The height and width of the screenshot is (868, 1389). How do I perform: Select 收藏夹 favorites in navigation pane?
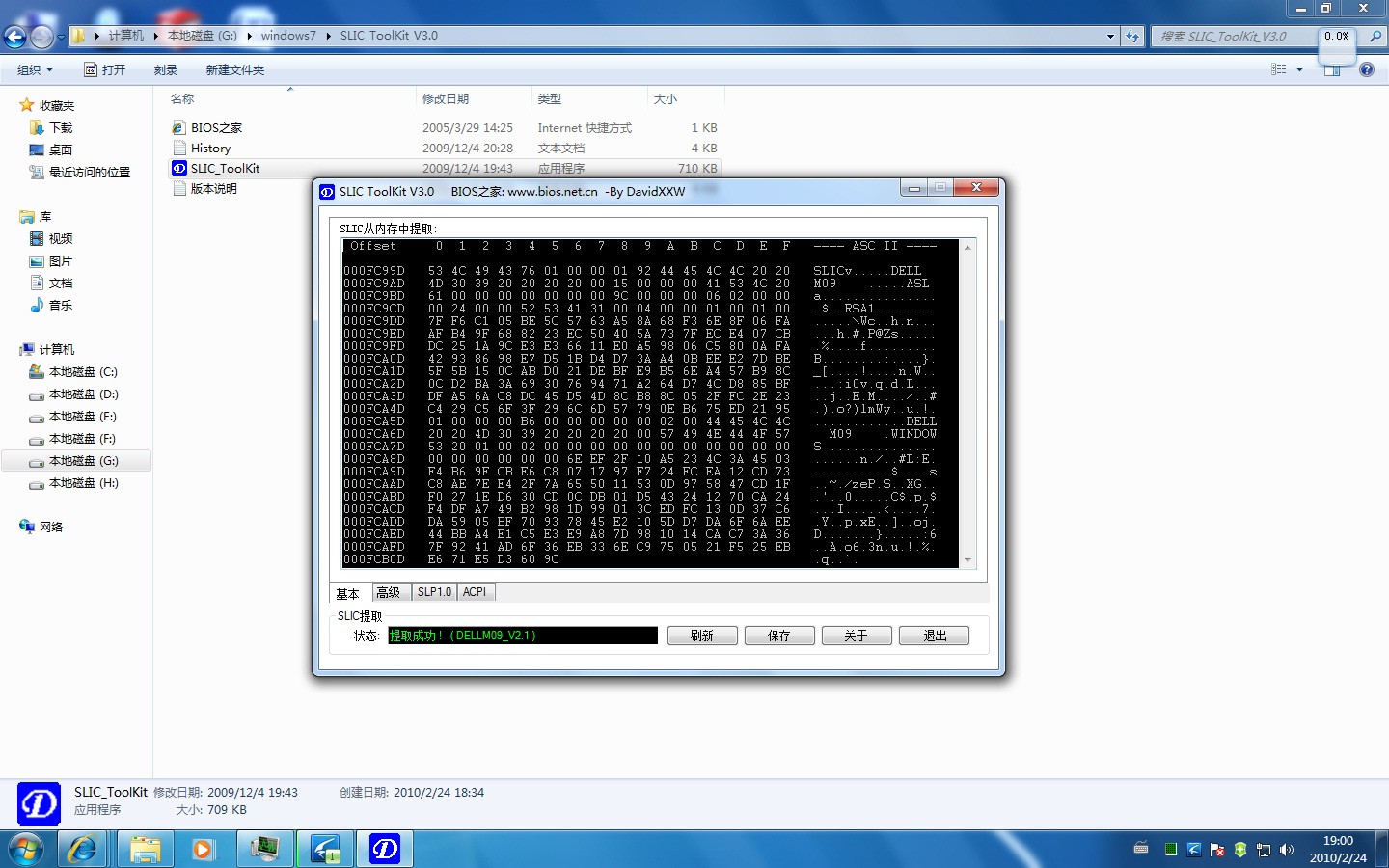[57, 105]
